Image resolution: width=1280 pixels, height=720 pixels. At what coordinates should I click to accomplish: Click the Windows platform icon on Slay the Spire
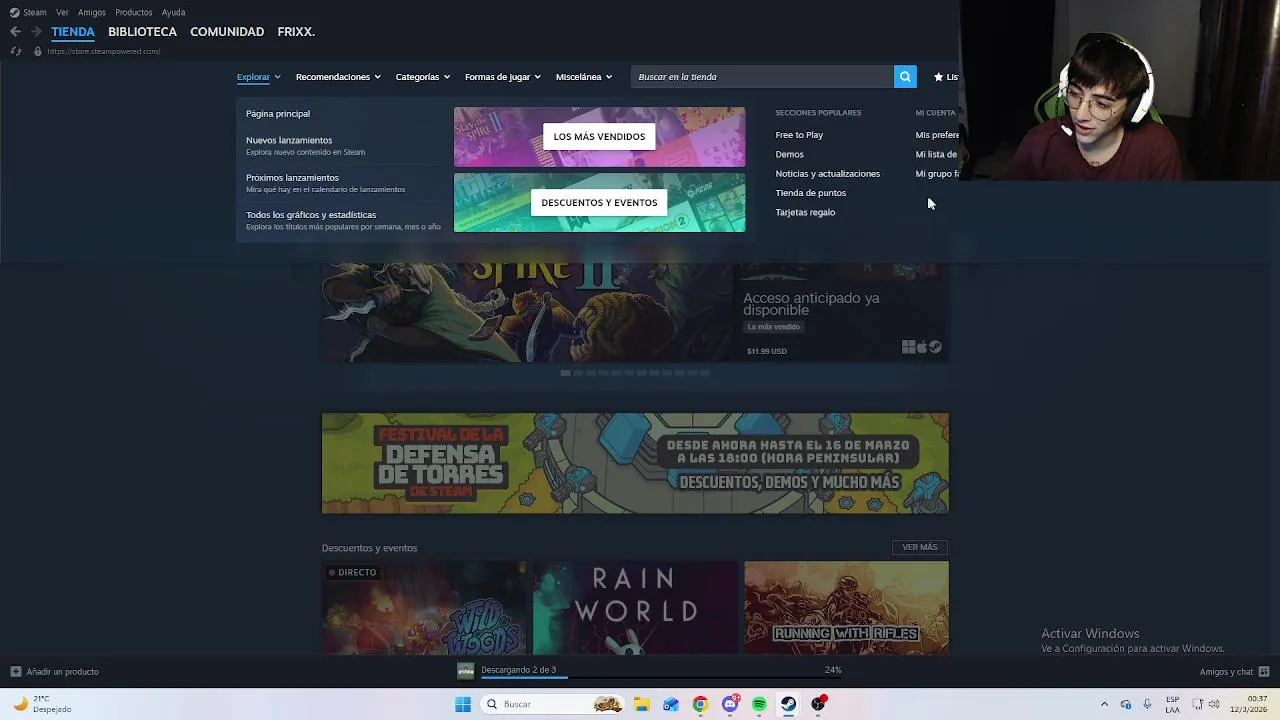[x=908, y=347]
